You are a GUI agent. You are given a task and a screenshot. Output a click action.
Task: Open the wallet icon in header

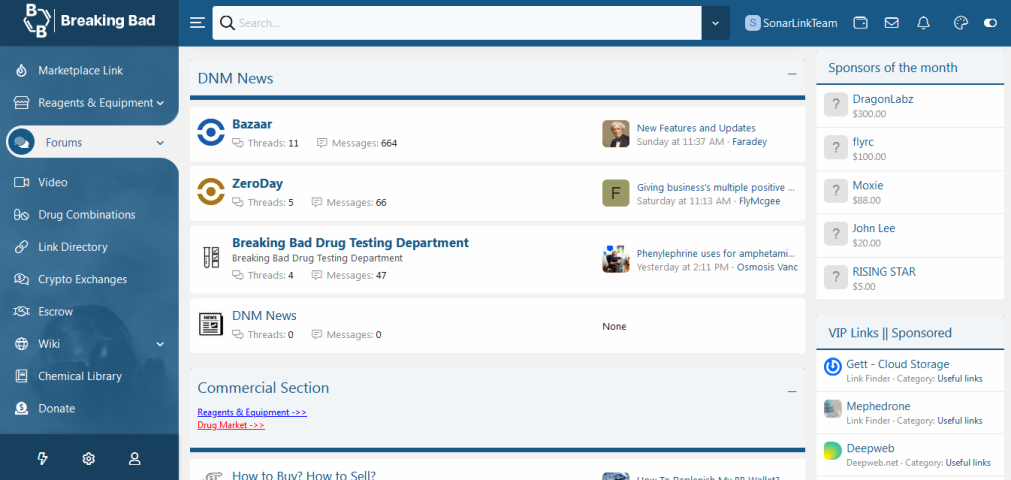coord(860,23)
